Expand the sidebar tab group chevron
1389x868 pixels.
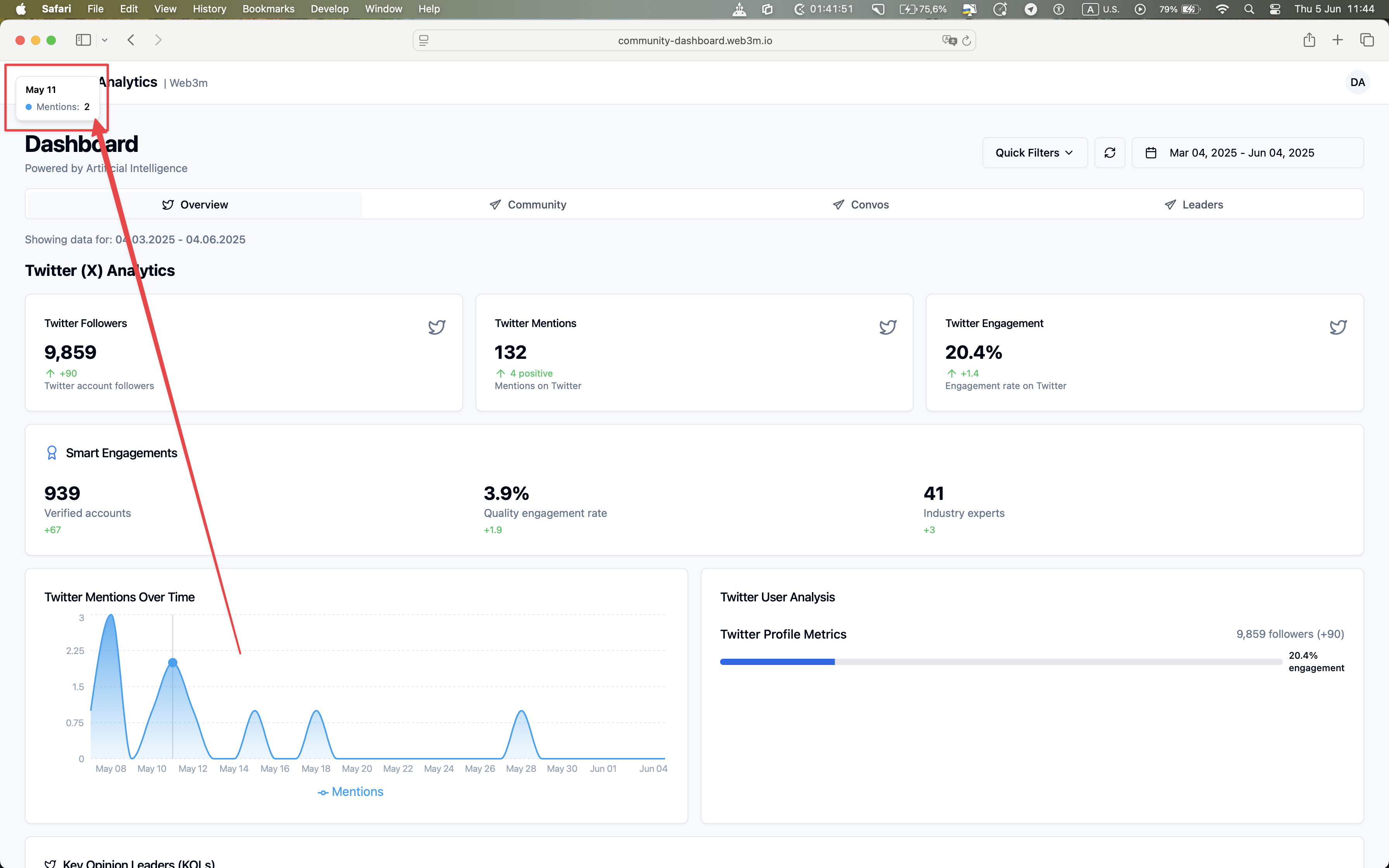pyautogui.click(x=105, y=40)
